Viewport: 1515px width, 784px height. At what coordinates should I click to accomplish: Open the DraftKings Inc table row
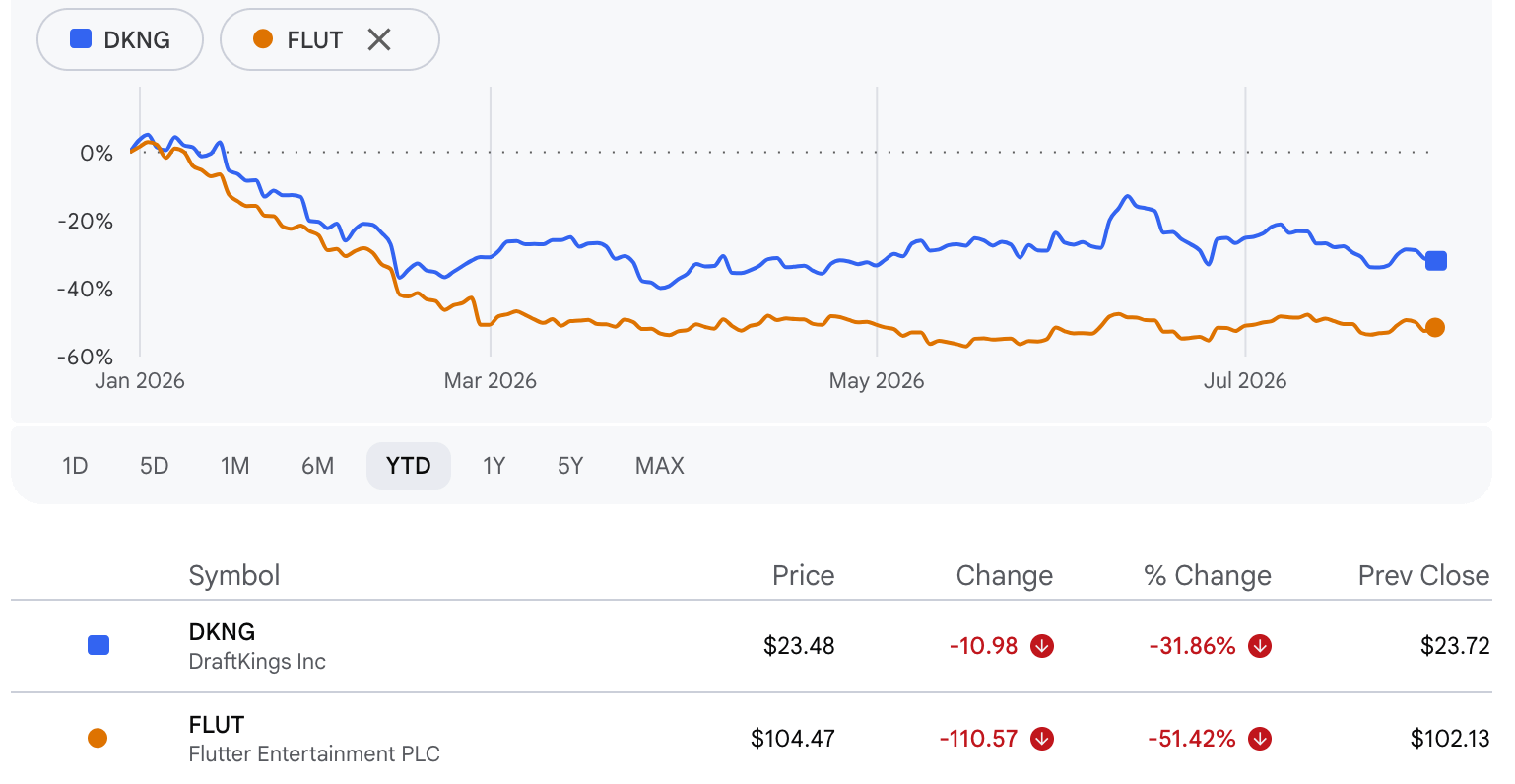pyautogui.click(x=752, y=646)
